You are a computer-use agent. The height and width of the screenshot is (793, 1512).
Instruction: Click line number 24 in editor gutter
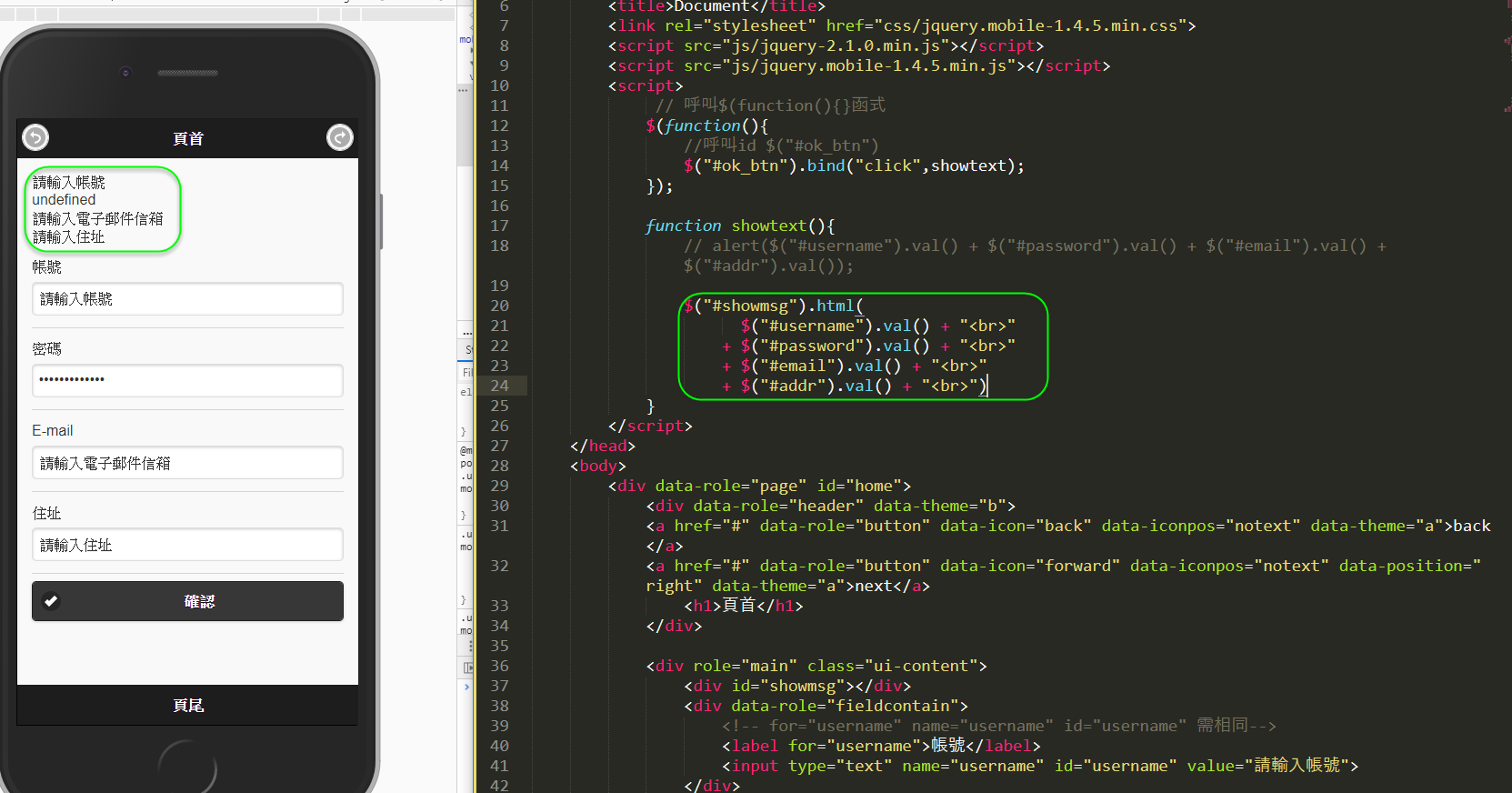point(499,386)
